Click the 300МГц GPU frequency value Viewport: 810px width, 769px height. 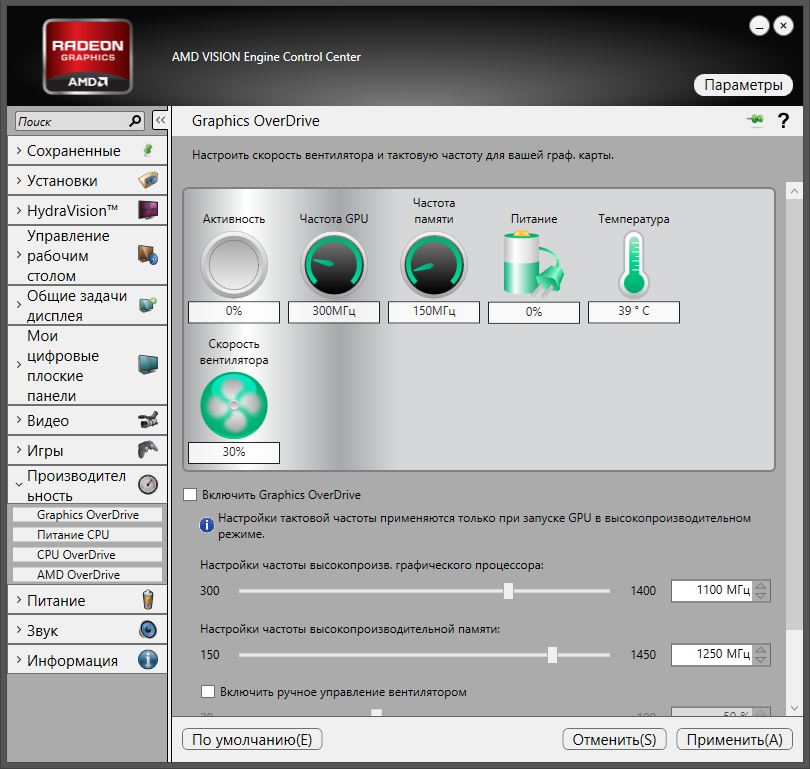pyautogui.click(x=334, y=311)
